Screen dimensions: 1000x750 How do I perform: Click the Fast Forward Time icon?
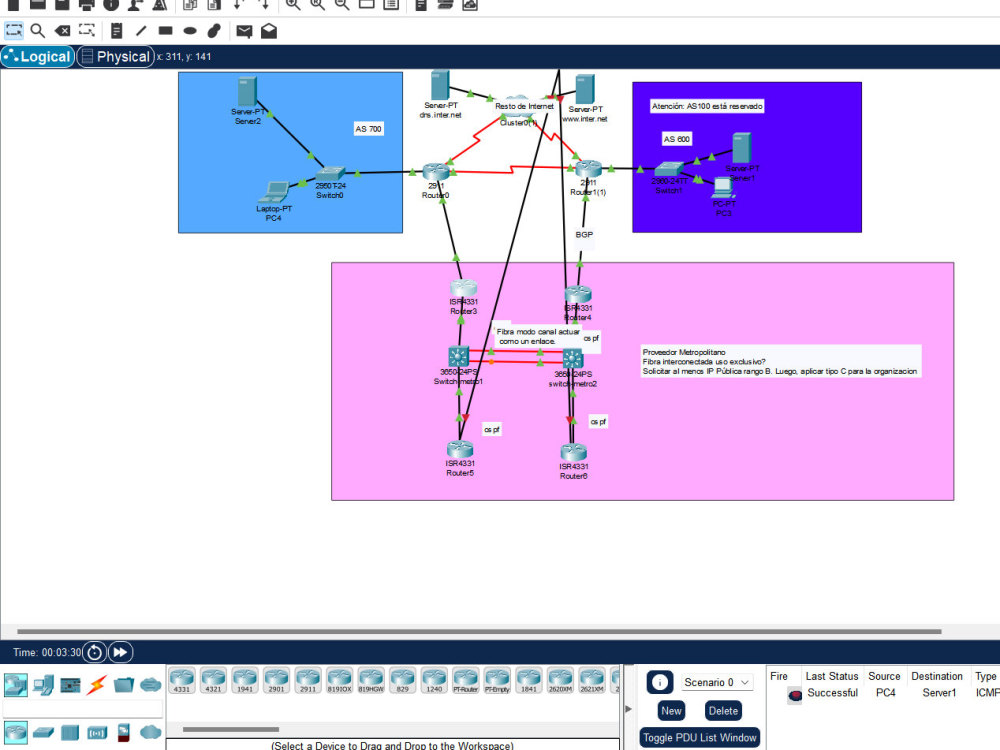pos(119,651)
